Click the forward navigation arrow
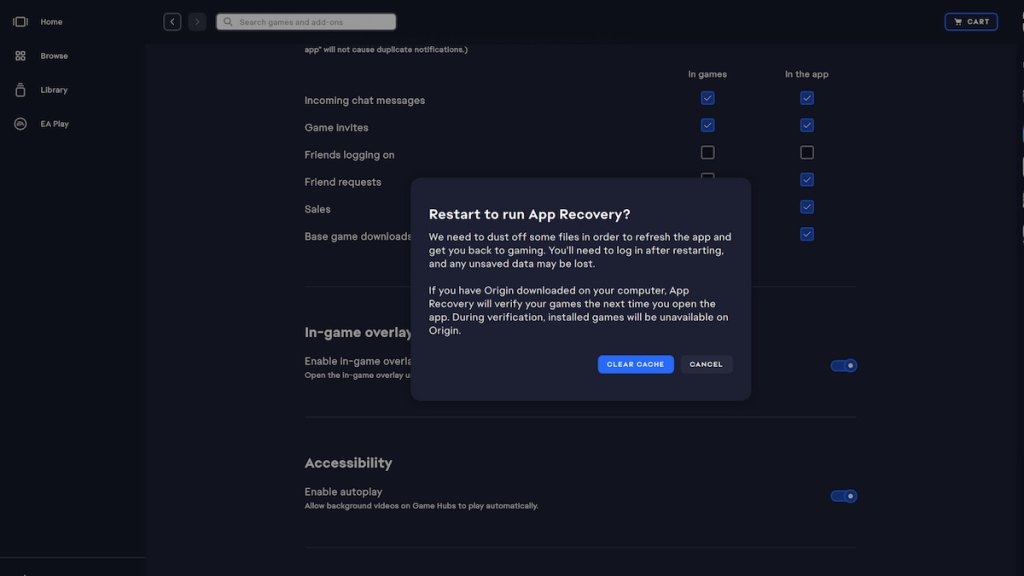Image resolution: width=1024 pixels, height=576 pixels. (x=197, y=20)
